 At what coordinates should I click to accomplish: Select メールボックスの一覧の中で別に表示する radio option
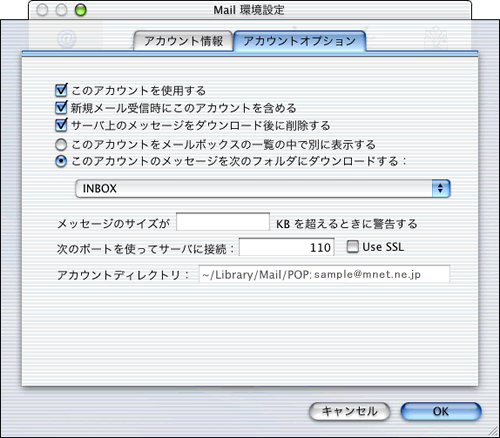coord(61,145)
